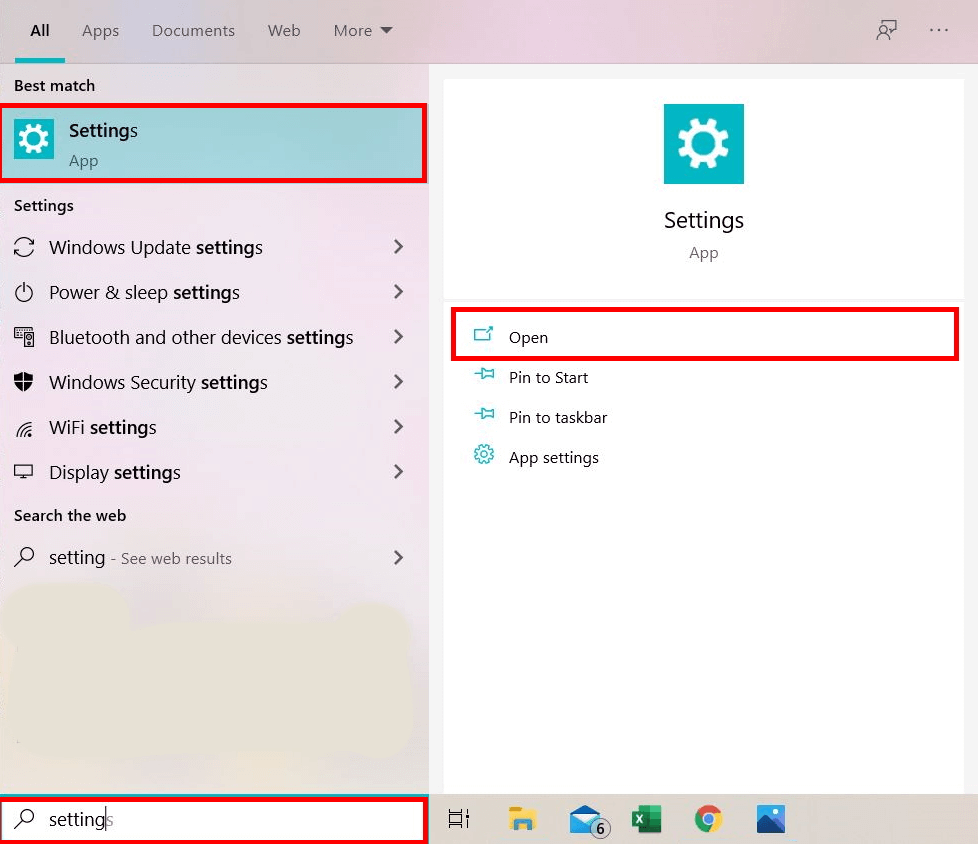
Task: Click the pin icon next to Pin to Start
Action: coord(484,375)
